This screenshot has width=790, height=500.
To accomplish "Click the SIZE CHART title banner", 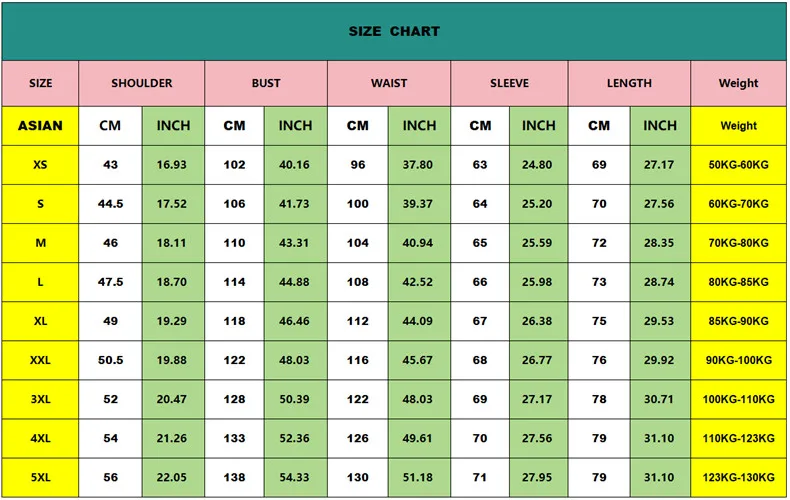I will click(x=394, y=31).
